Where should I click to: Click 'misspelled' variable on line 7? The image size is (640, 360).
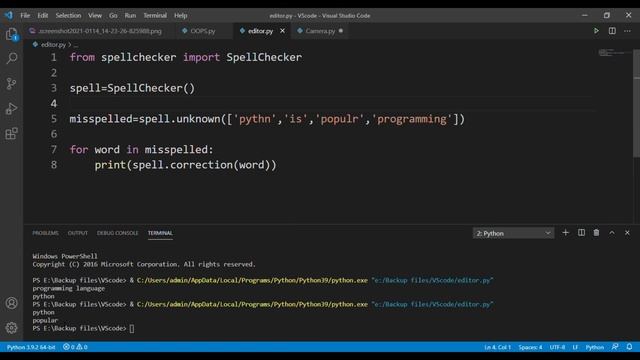(176, 149)
